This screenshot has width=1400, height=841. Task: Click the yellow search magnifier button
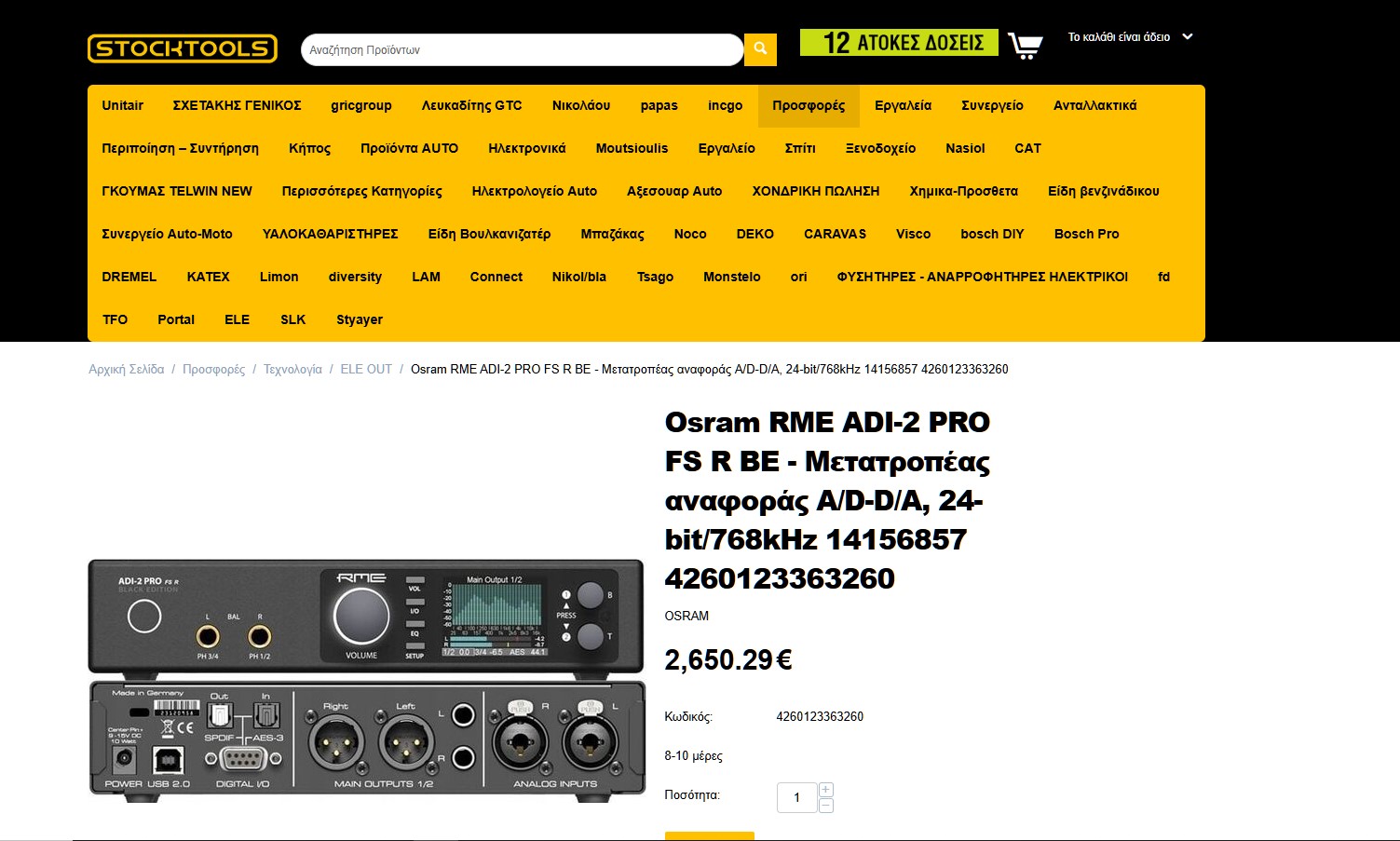click(x=760, y=49)
